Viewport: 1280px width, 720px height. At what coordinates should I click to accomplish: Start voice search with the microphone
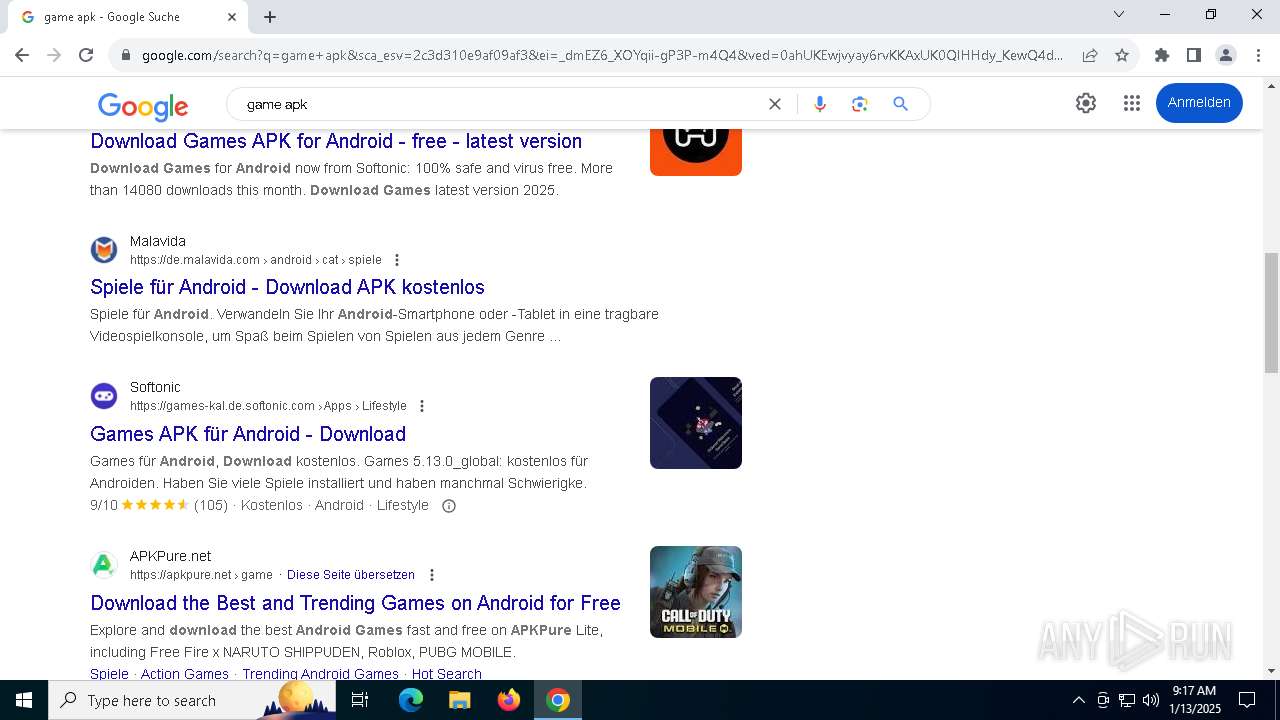pyautogui.click(x=820, y=104)
